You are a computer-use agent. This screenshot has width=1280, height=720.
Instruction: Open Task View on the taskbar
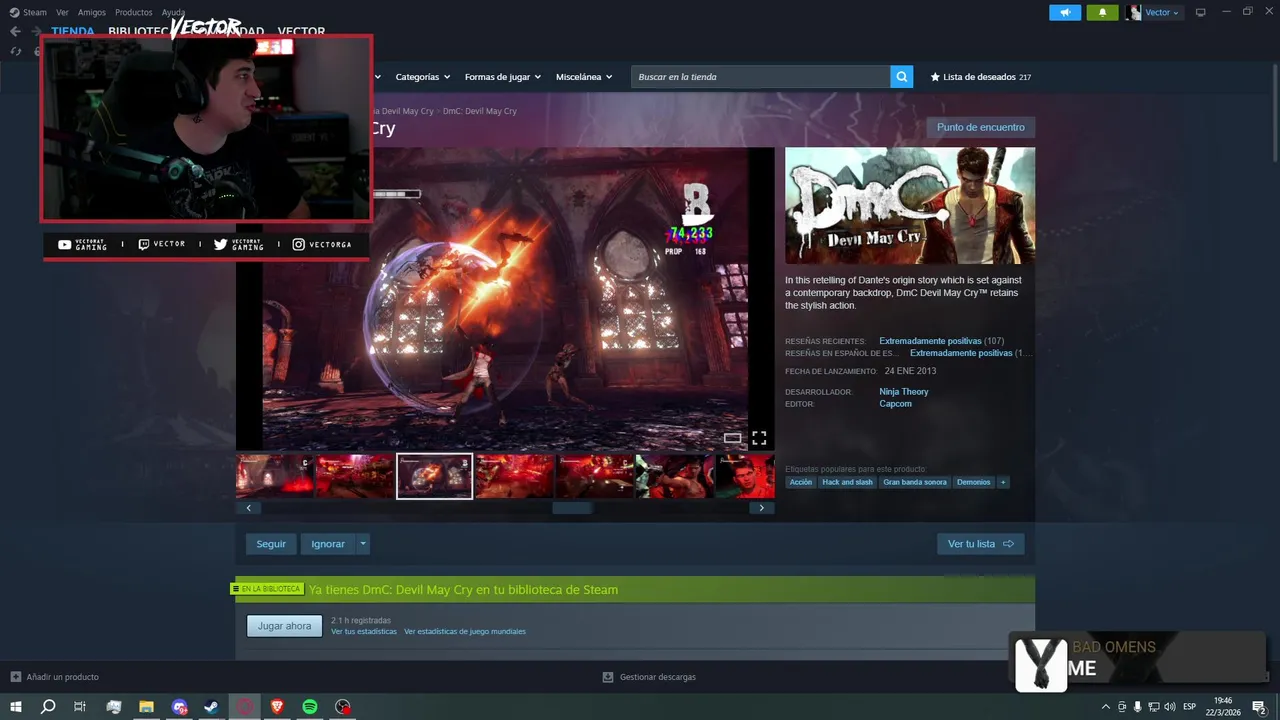pyautogui.click(x=80, y=707)
